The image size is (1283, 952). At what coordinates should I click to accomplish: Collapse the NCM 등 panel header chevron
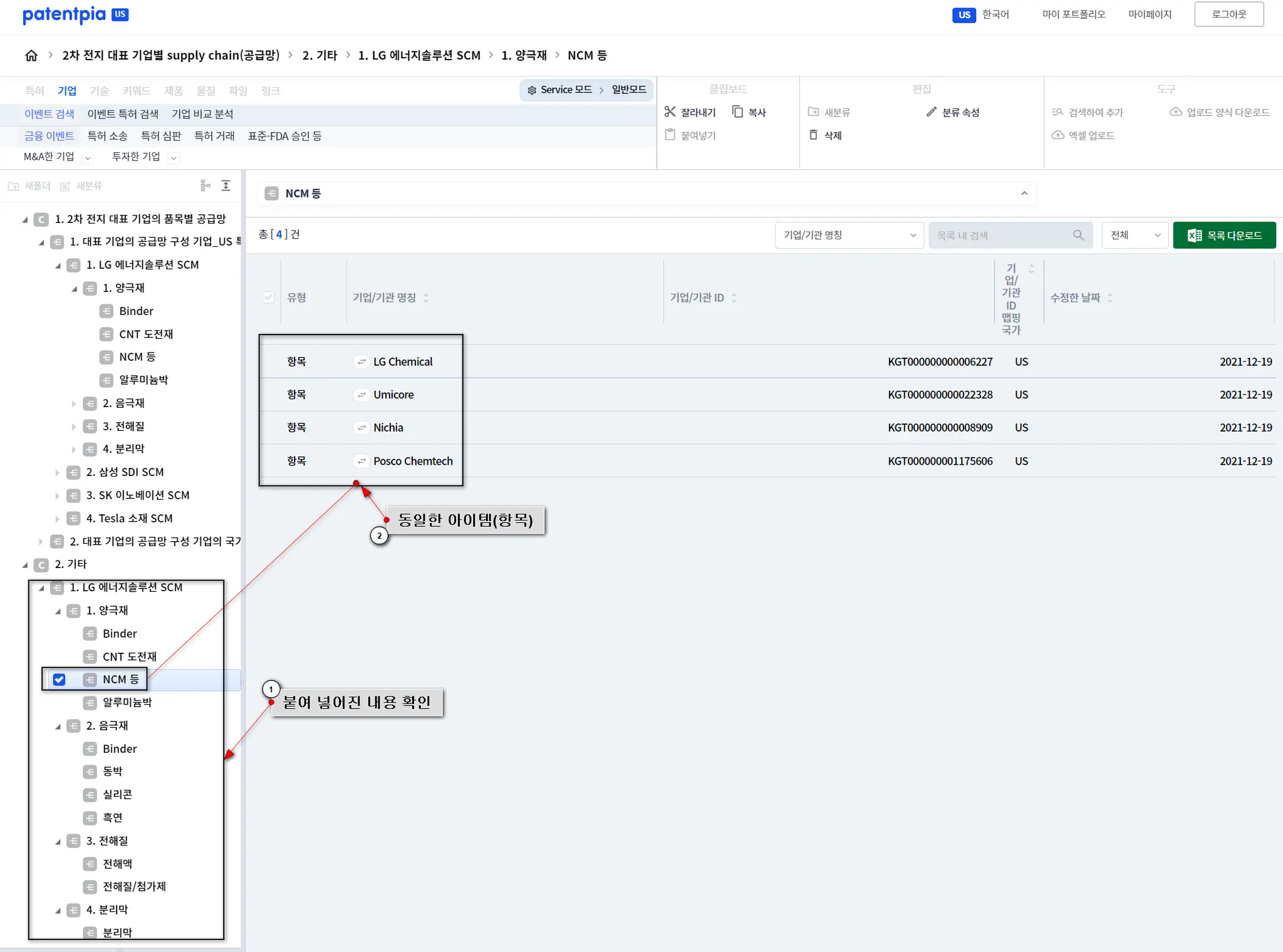click(x=1024, y=194)
